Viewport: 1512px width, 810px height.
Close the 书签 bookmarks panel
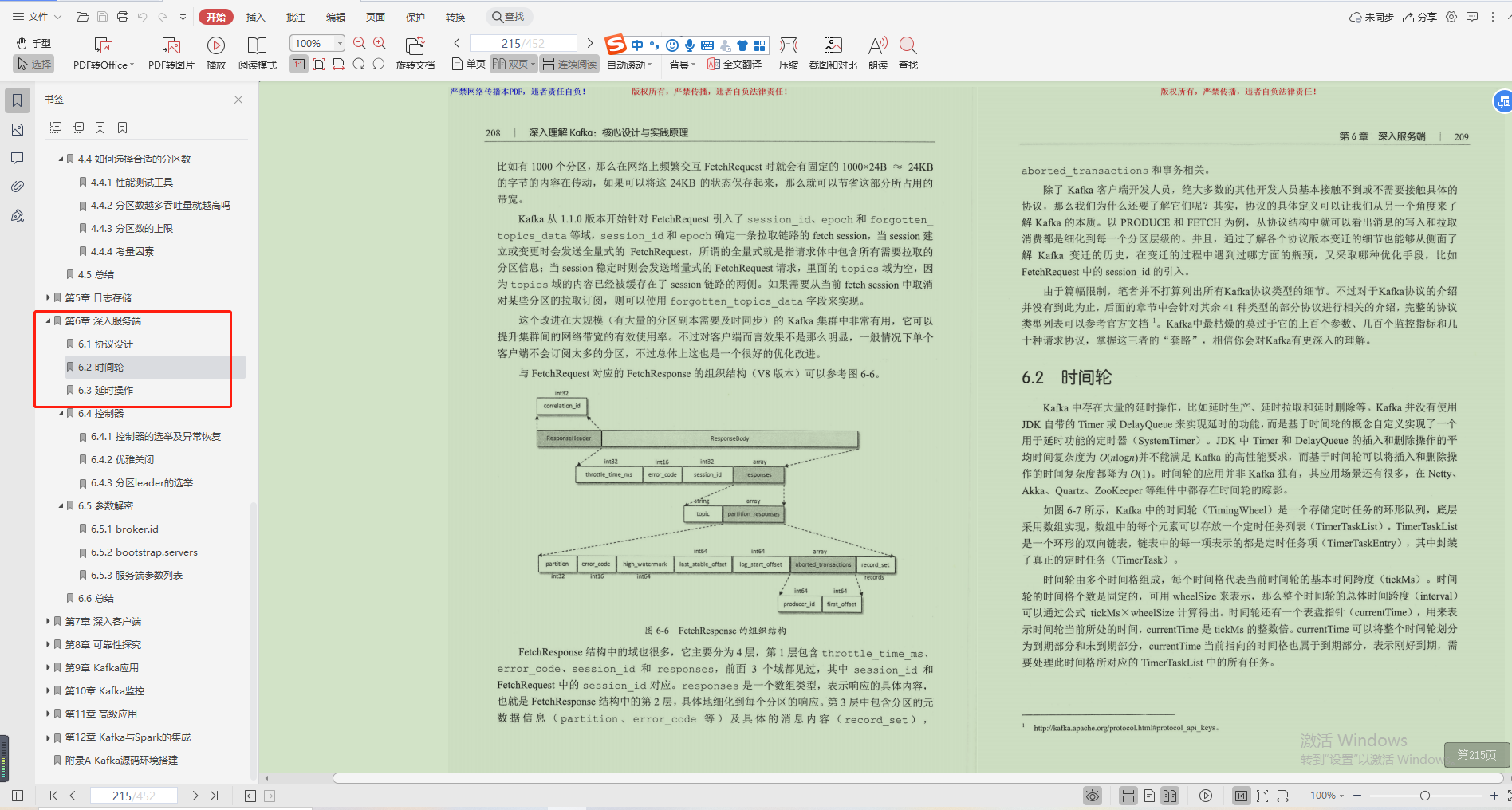pyautogui.click(x=238, y=100)
